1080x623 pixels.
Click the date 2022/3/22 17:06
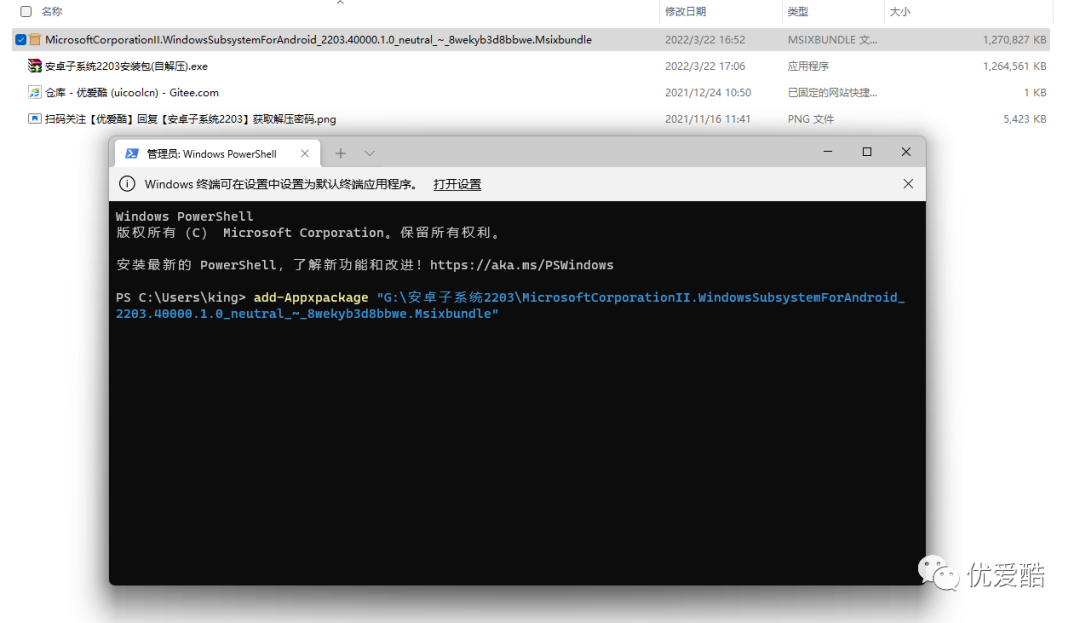705,66
